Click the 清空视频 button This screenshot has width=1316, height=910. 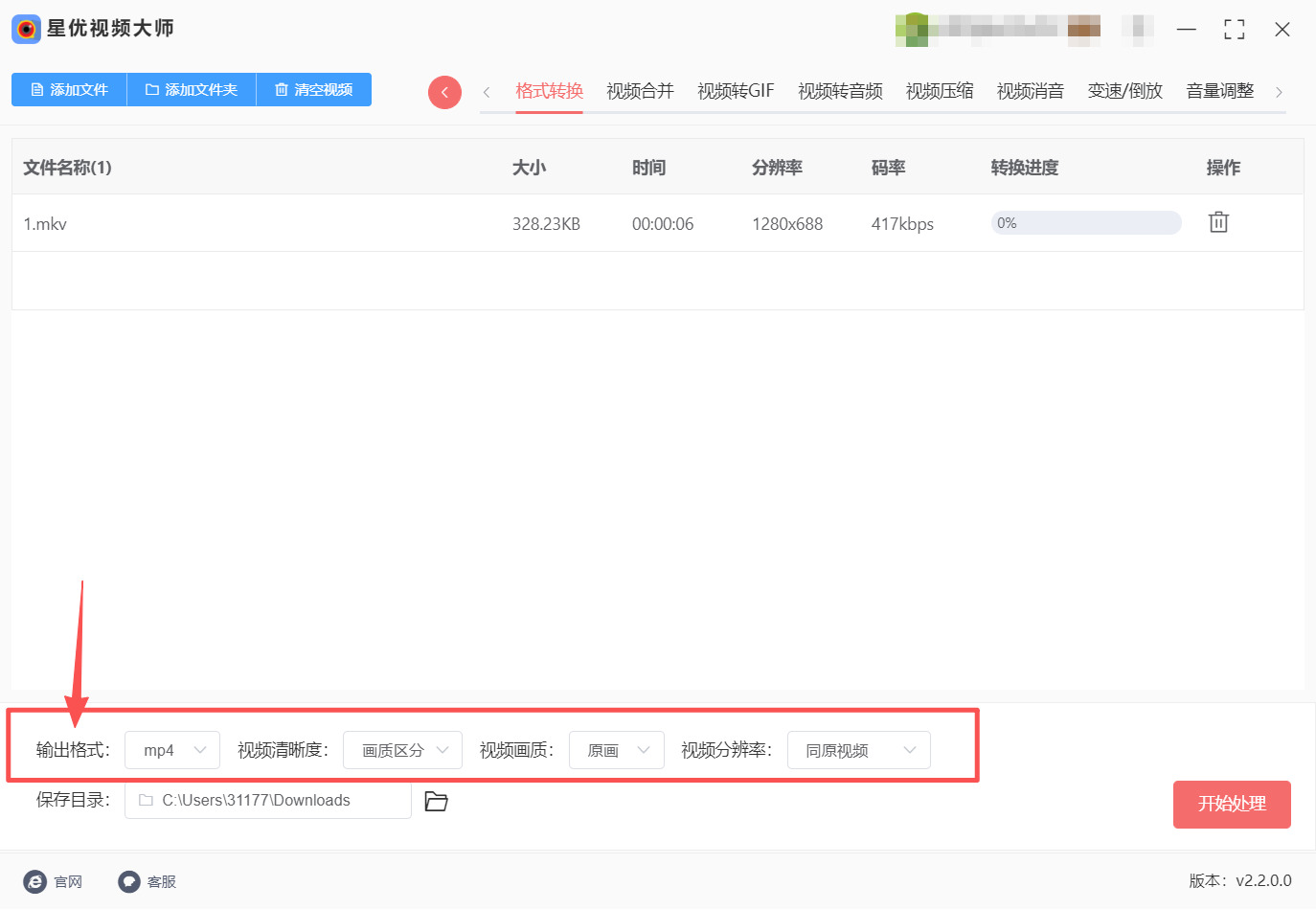coord(313,89)
